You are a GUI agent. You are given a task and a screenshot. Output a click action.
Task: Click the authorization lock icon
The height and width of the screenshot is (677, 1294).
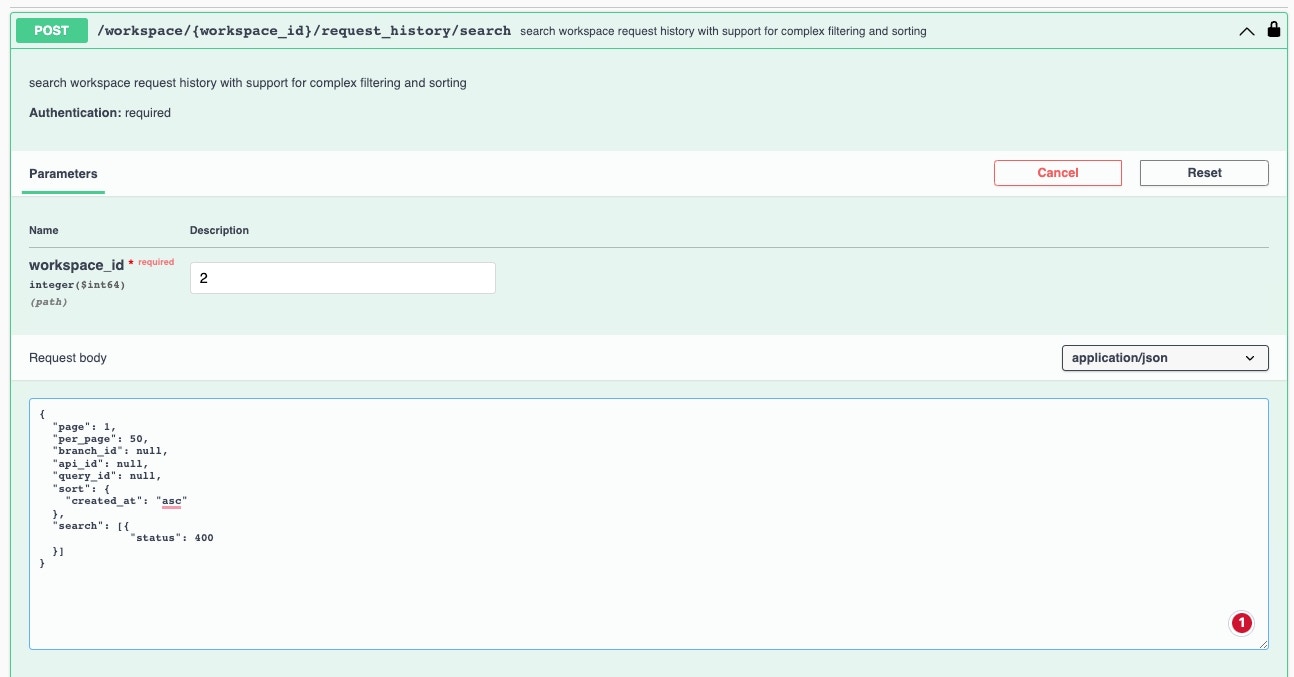pos(1273,30)
